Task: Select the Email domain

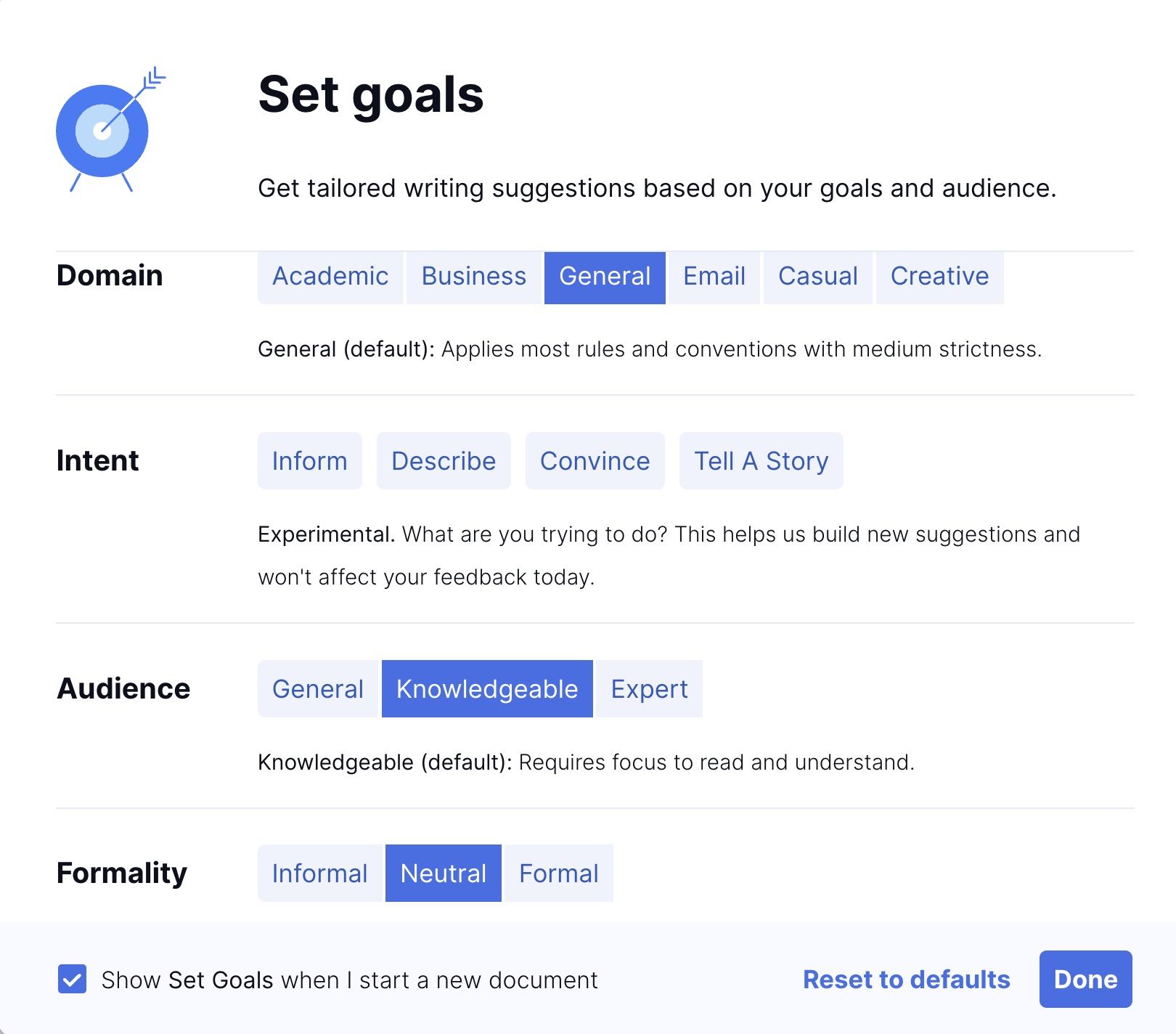Action: click(714, 277)
